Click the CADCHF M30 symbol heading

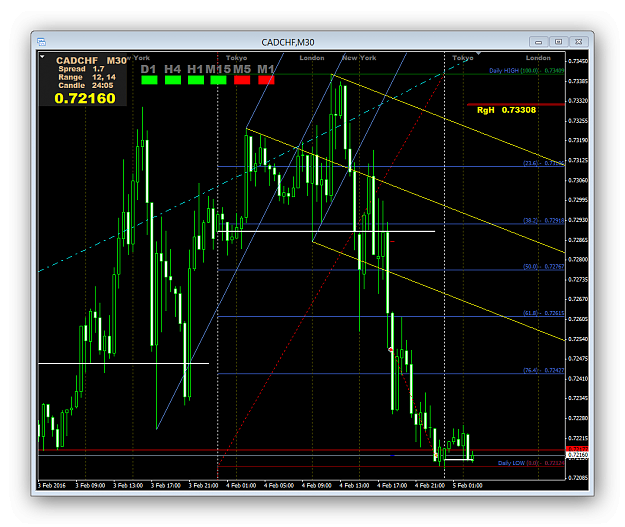[x=91, y=61]
